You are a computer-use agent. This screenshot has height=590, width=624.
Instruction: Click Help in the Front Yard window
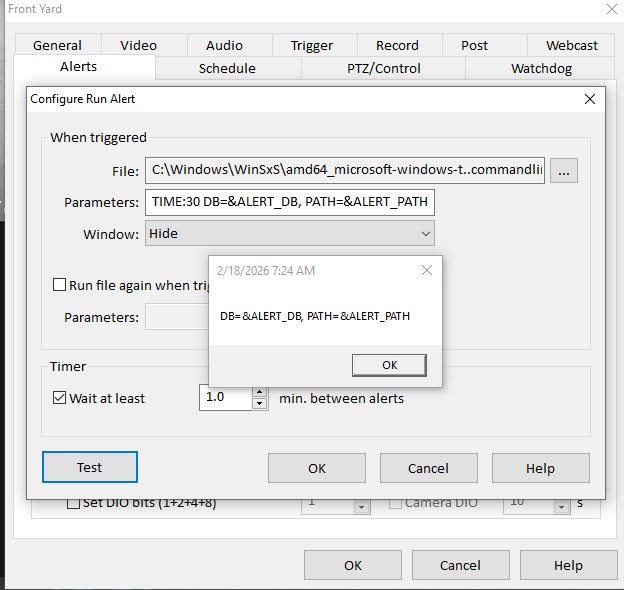[x=568, y=565]
